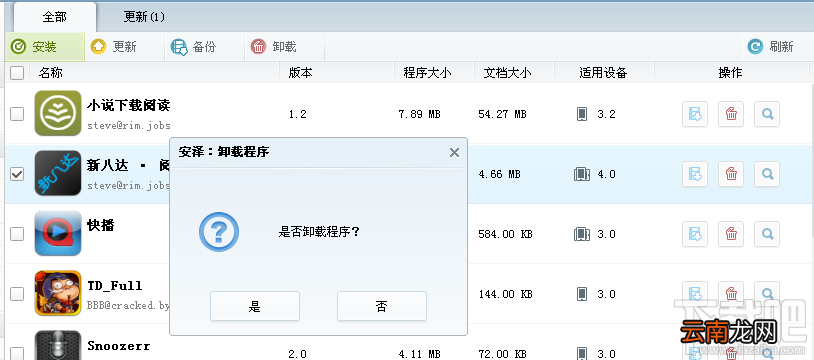The image size is (814, 360).
Task: Uninstall icon in 新八达 row
Action: tap(731, 174)
